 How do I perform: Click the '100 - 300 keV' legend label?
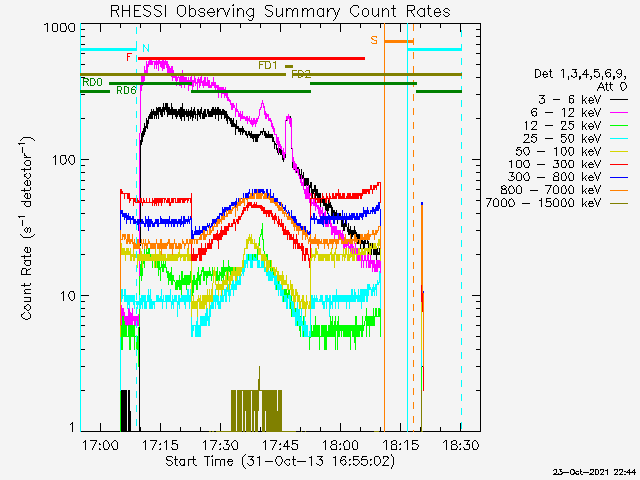555,164
